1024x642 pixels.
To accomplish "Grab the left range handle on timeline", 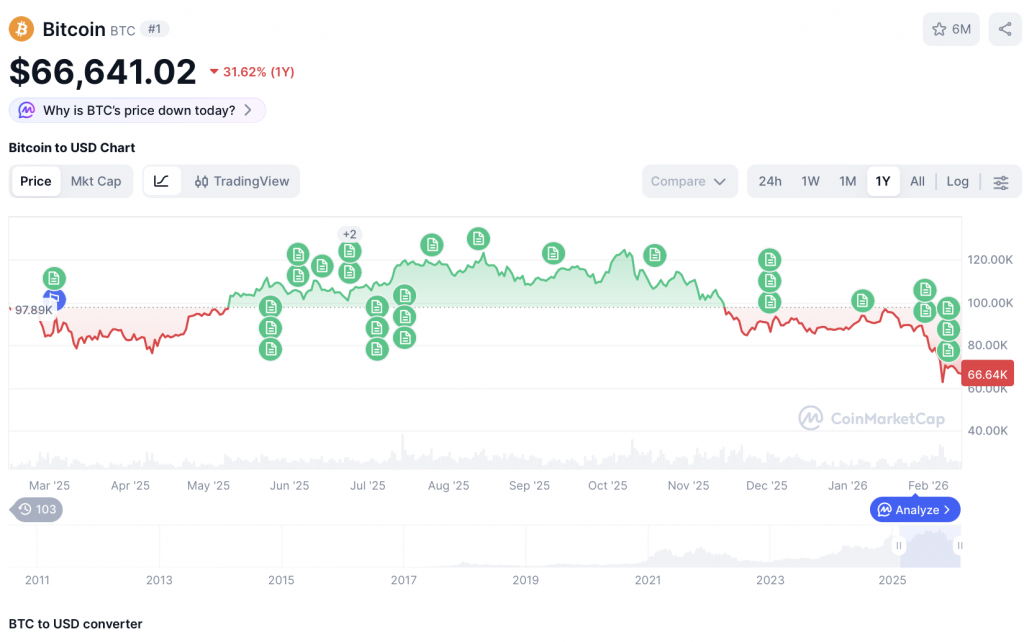I will [899, 545].
